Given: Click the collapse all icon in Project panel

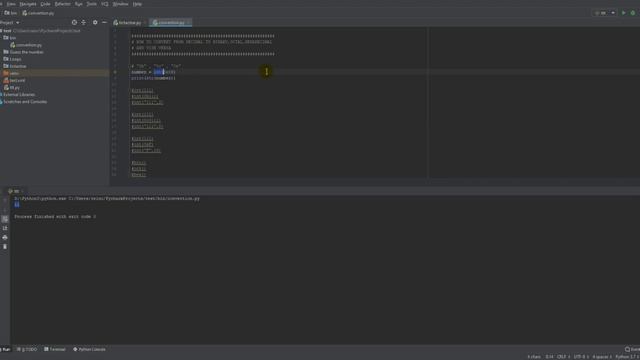Looking at the screenshot, I should (x=84, y=22).
